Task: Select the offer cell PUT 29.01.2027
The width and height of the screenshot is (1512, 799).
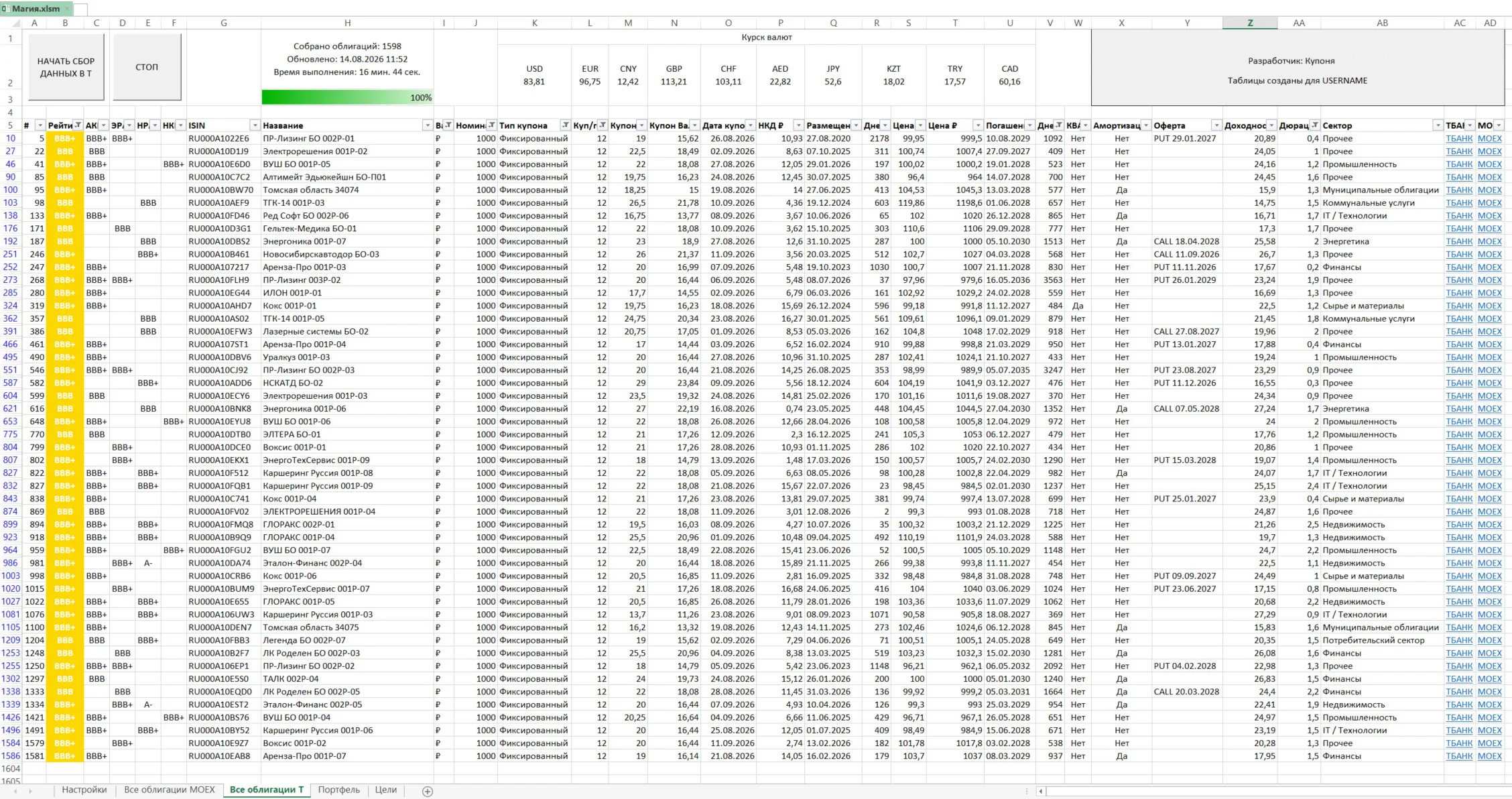Action: point(1187,139)
